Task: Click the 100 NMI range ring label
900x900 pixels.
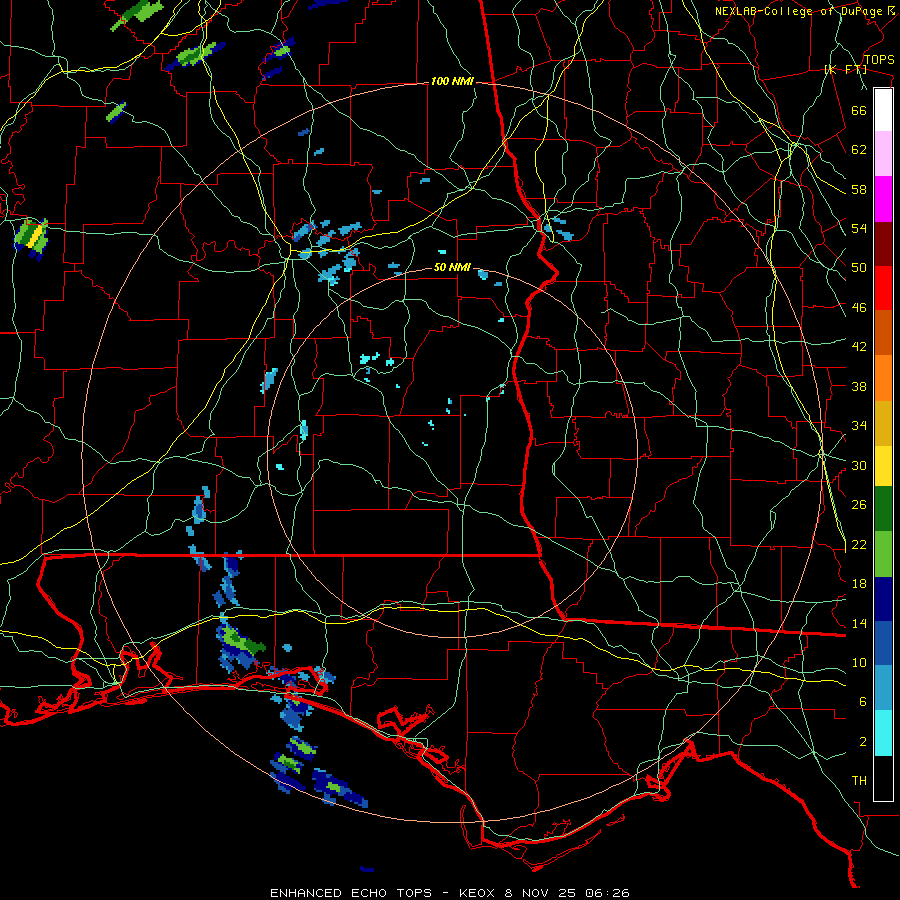Action: pyautogui.click(x=452, y=82)
